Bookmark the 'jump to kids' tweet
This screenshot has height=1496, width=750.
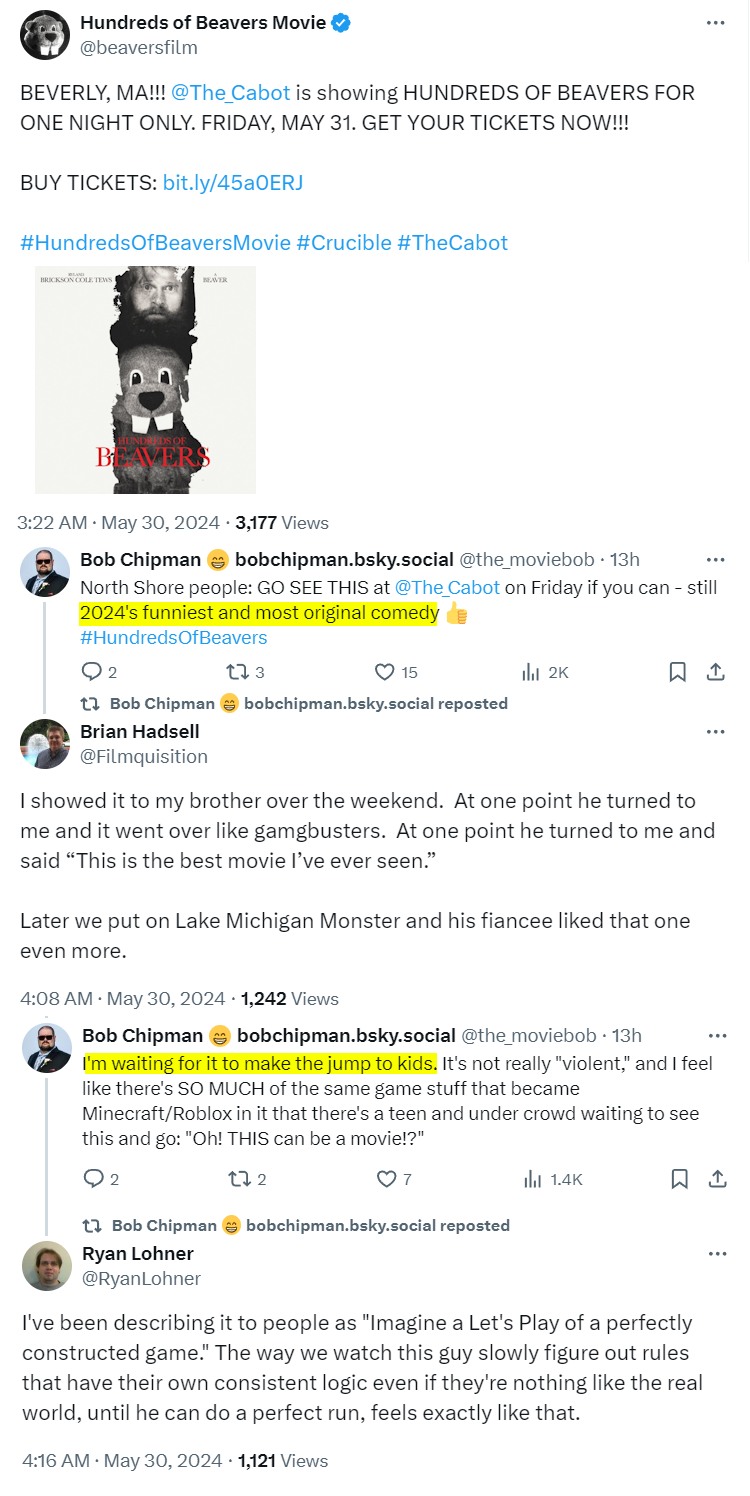tap(679, 1179)
